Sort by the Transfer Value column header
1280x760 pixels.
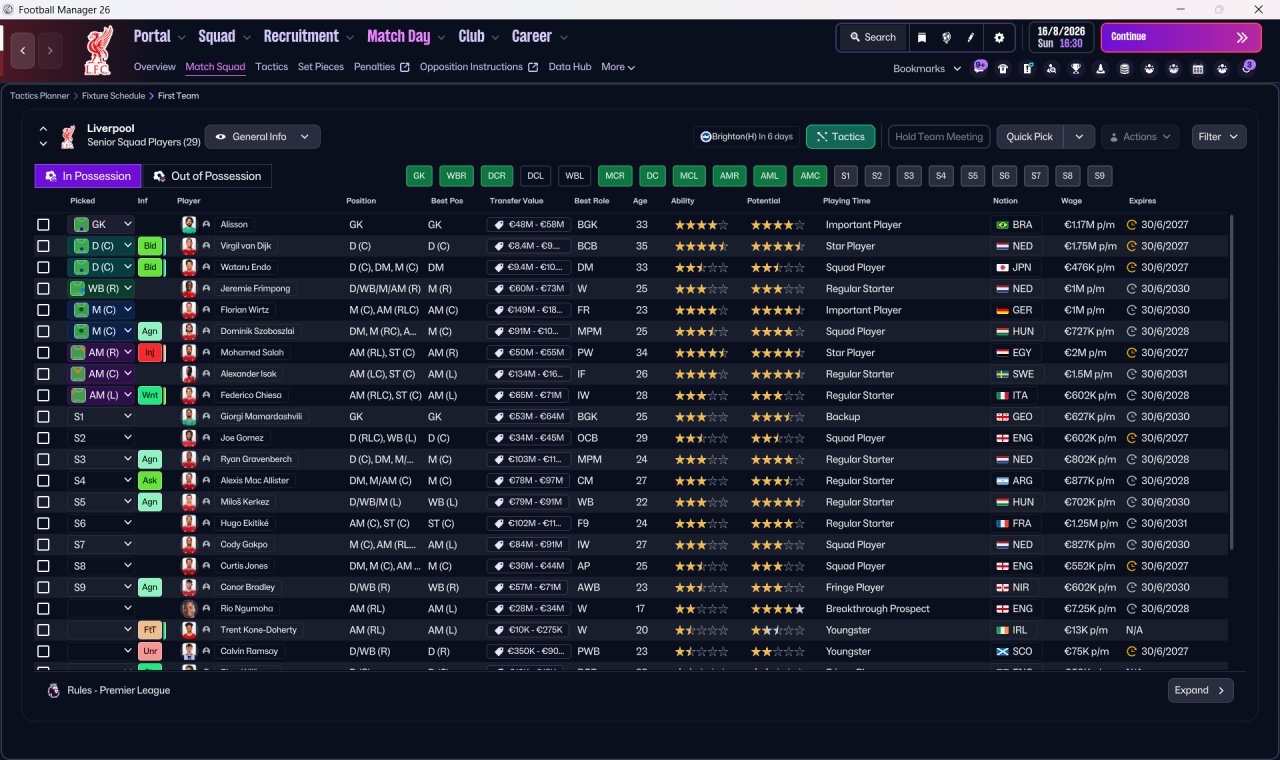517,201
